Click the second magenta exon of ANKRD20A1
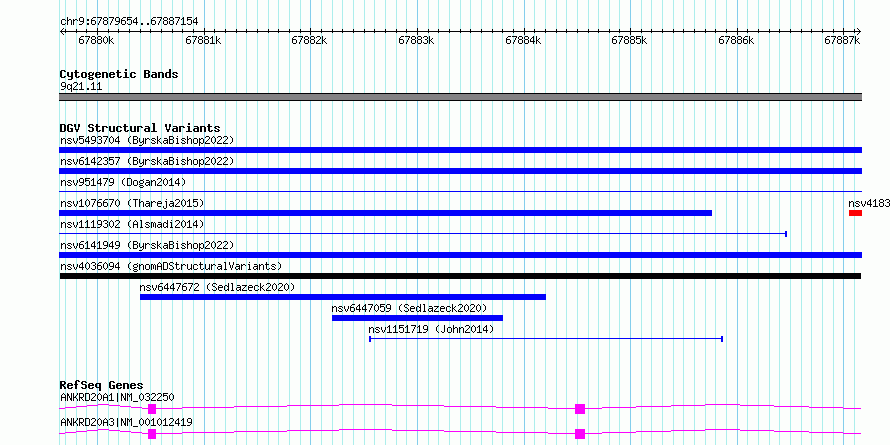The width and height of the screenshot is (890, 445). [x=580, y=409]
